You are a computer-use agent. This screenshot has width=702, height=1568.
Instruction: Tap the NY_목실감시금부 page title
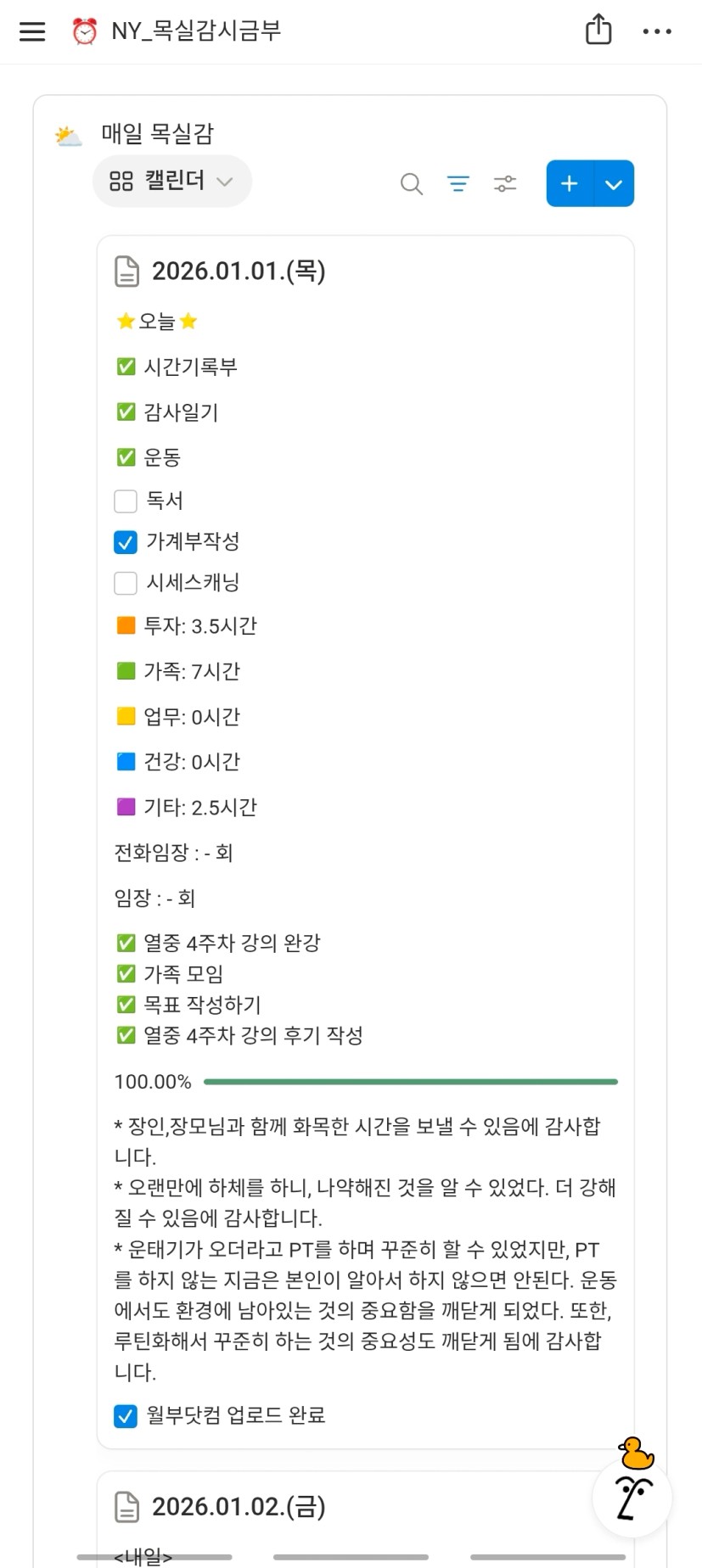tap(196, 31)
